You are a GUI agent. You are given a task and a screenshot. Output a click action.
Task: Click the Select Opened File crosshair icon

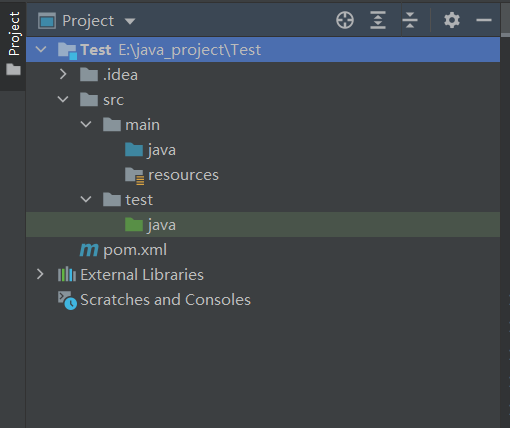pos(345,20)
